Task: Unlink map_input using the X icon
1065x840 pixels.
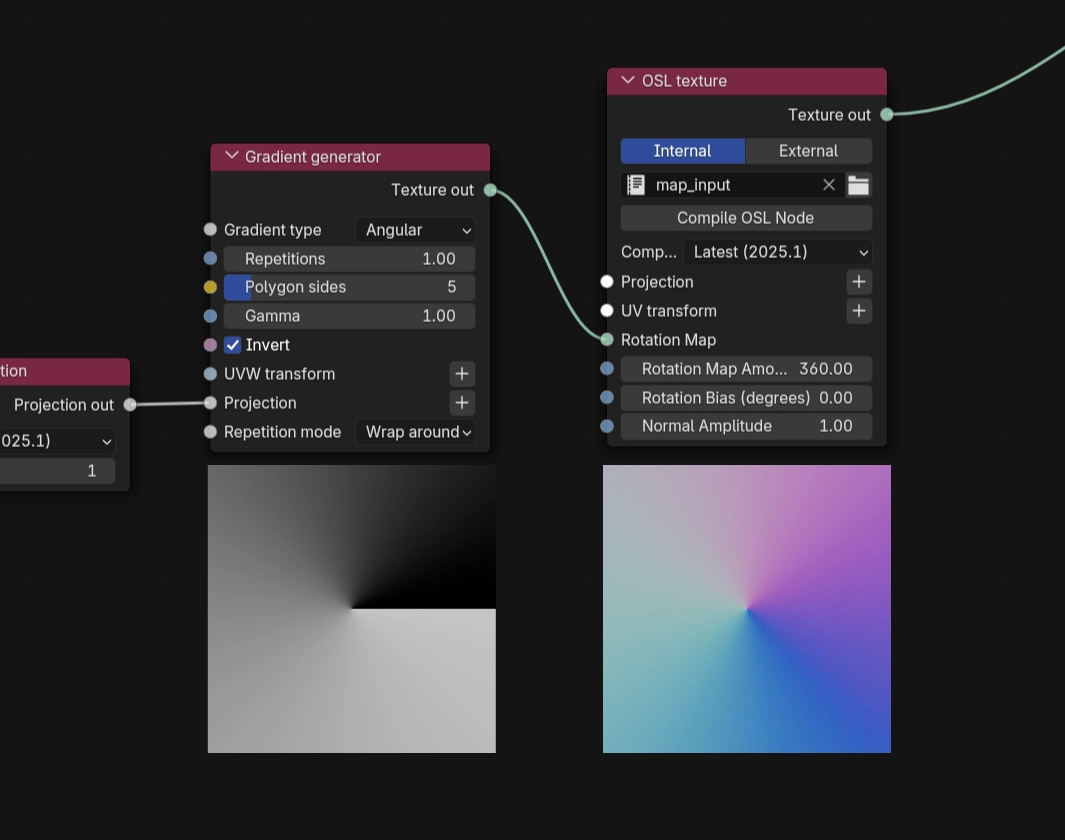Action: tap(828, 184)
